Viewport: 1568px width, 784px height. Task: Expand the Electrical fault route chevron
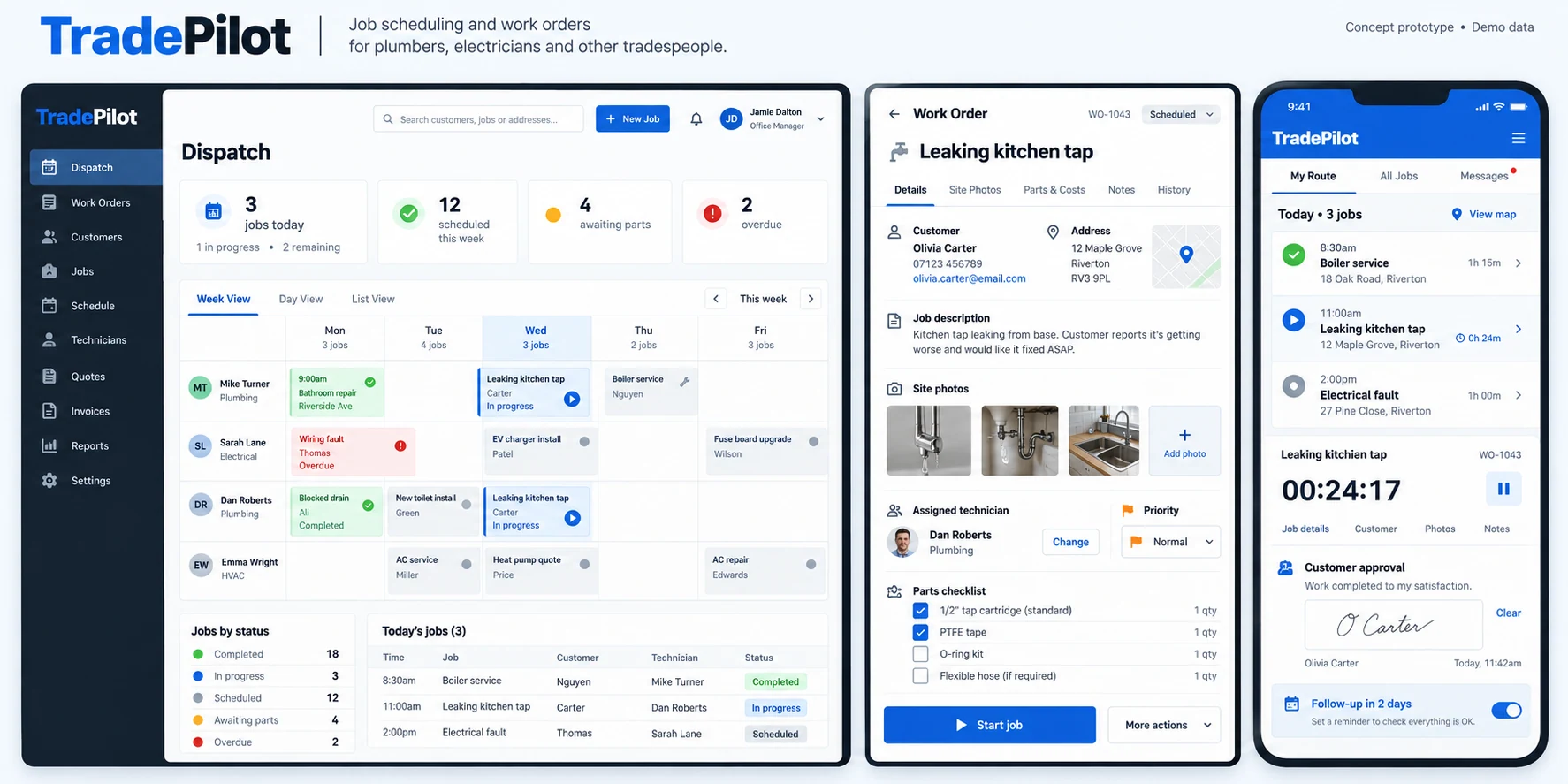(1519, 395)
